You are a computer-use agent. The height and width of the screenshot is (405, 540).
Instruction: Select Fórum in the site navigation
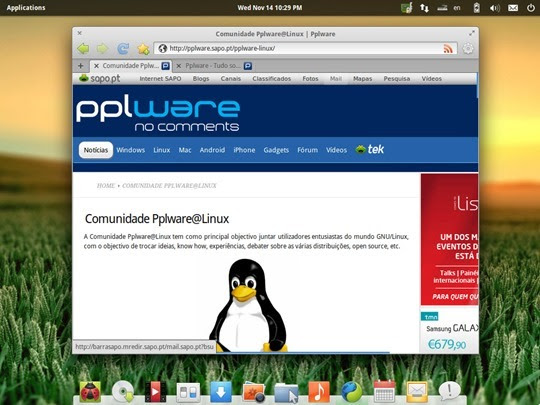coord(308,150)
